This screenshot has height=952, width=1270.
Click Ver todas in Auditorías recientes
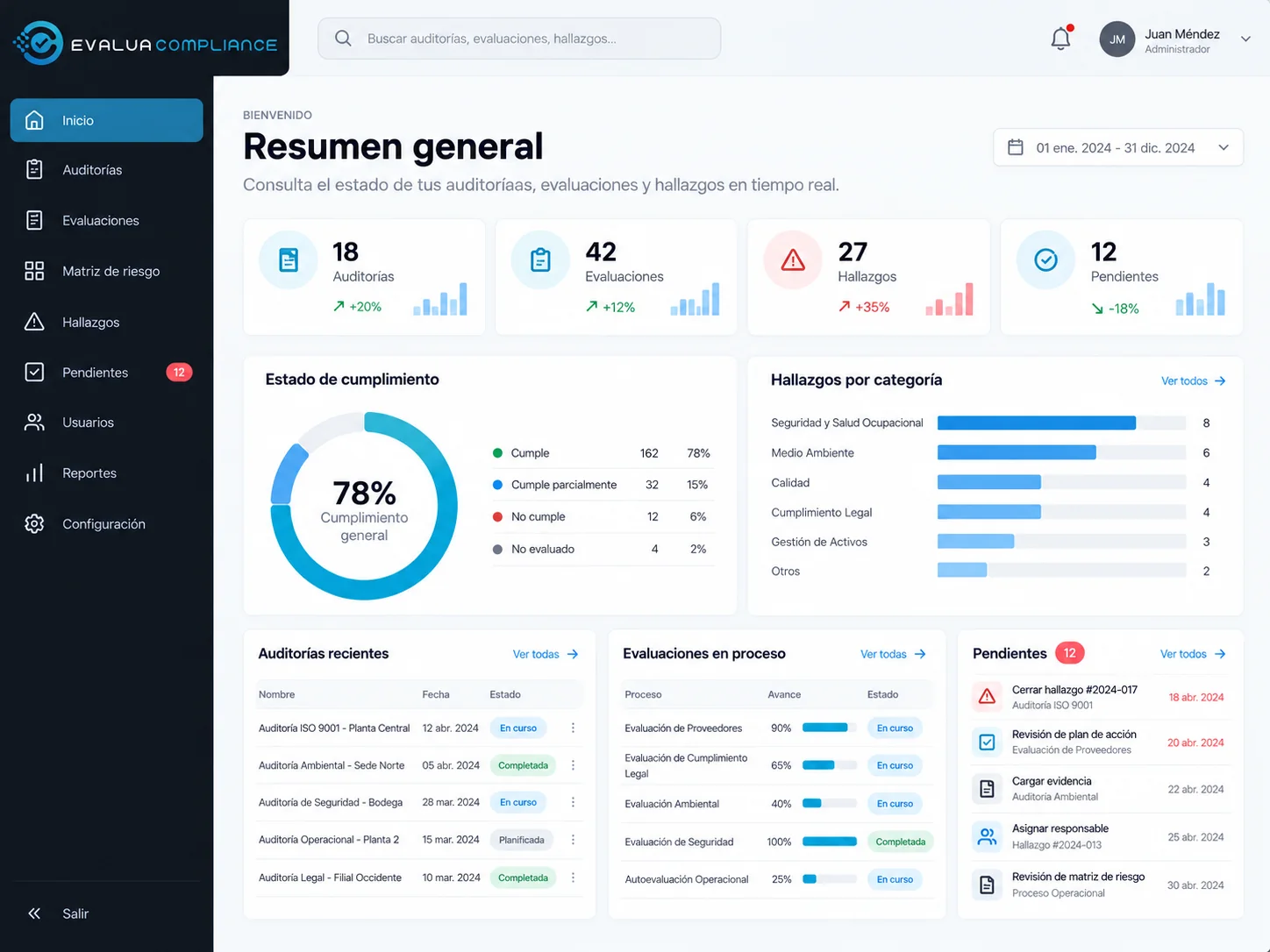(546, 655)
